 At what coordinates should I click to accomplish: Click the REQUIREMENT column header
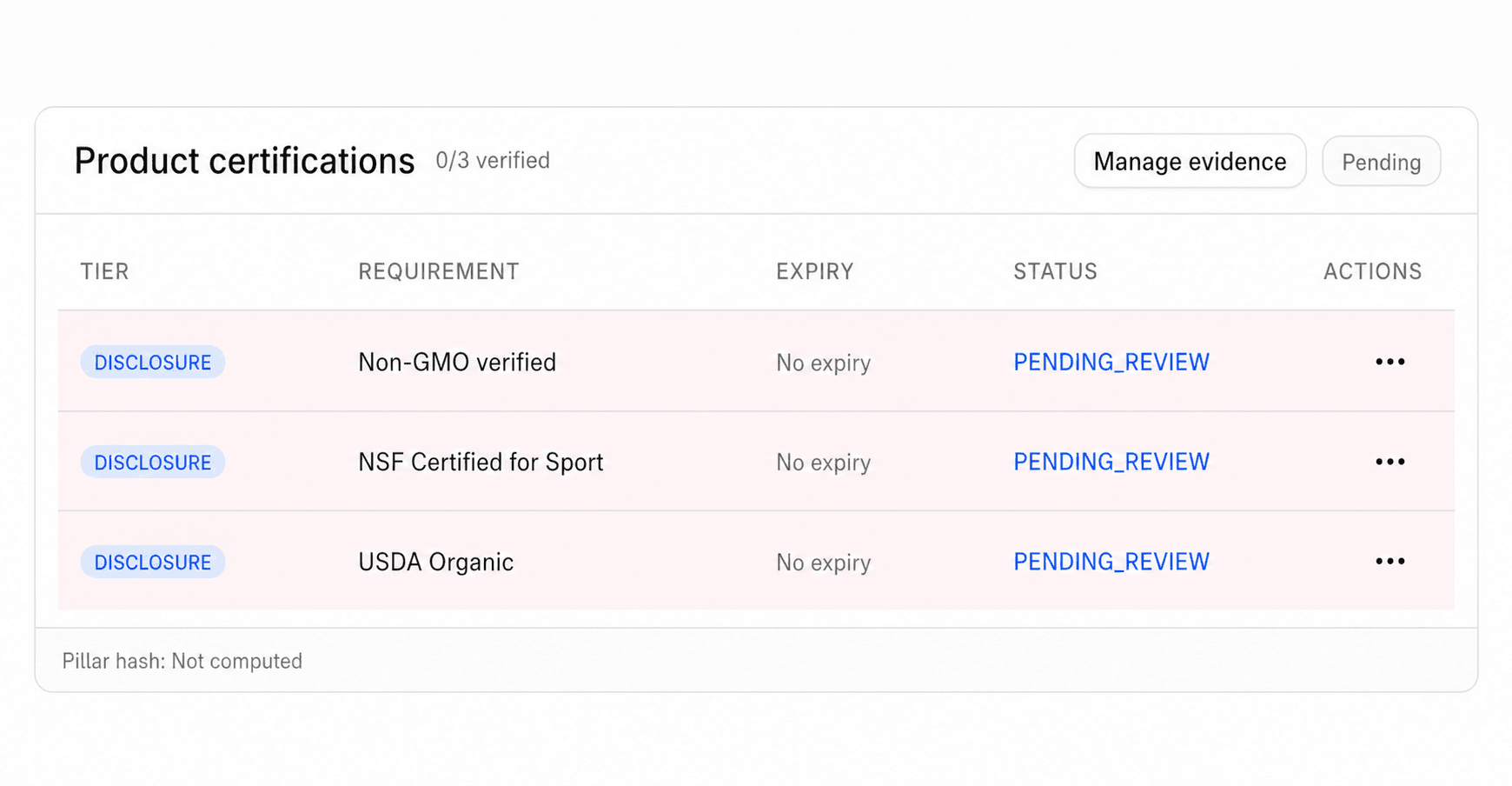coord(437,271)
